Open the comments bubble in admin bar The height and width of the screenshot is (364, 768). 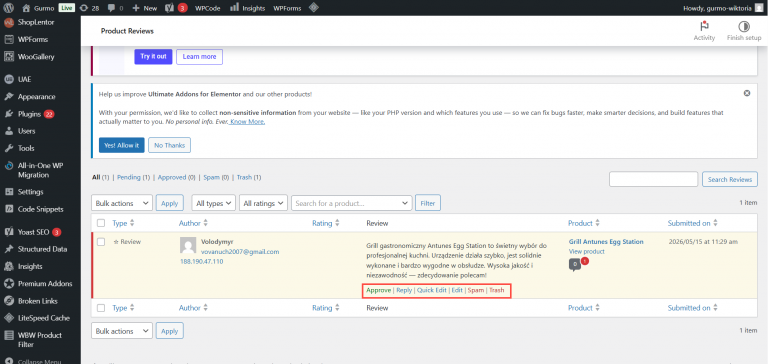[115, 8]
